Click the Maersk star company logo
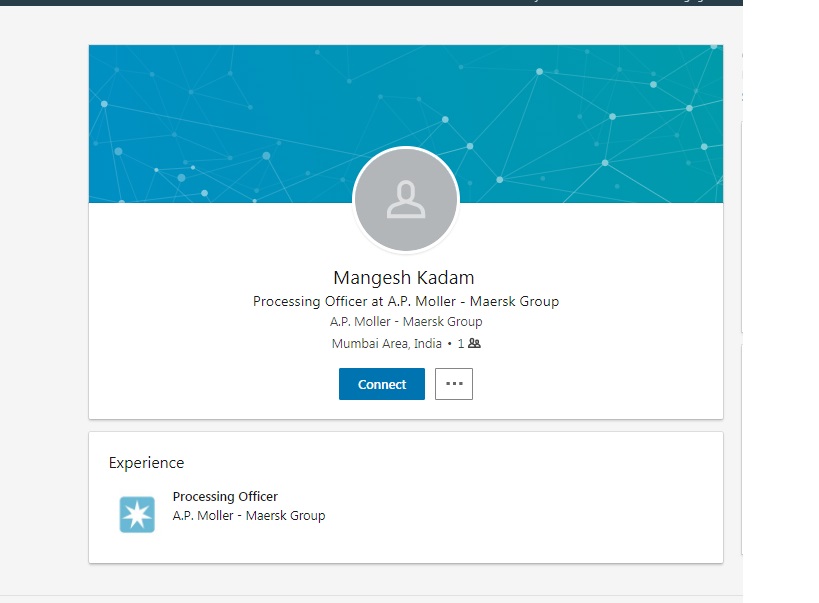 [x=137, y=515]
